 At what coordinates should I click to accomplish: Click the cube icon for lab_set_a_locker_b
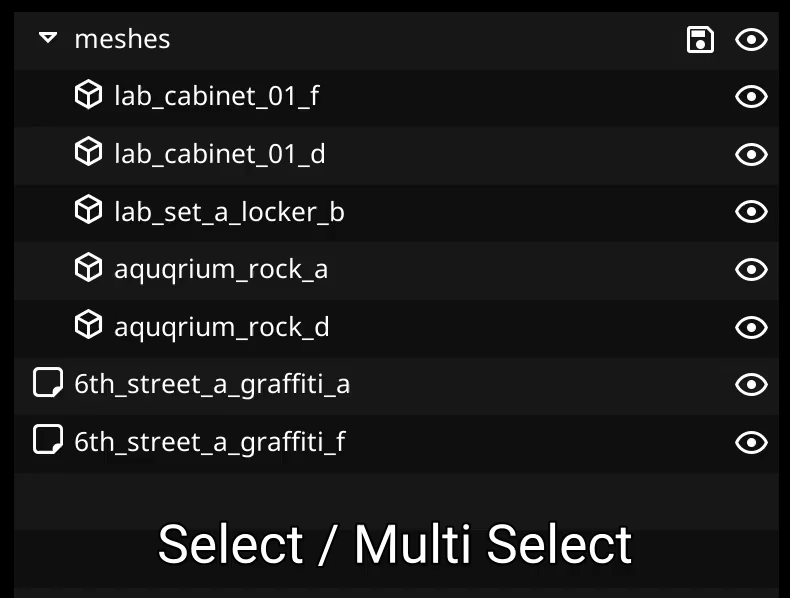[x=89, y=211]
